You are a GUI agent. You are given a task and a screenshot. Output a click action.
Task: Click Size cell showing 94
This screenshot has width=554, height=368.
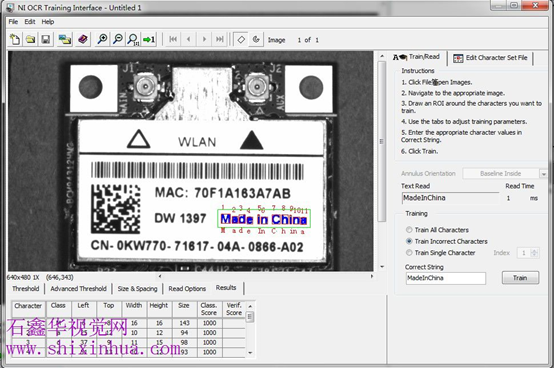pyautogui.click(x=184, y=333)
